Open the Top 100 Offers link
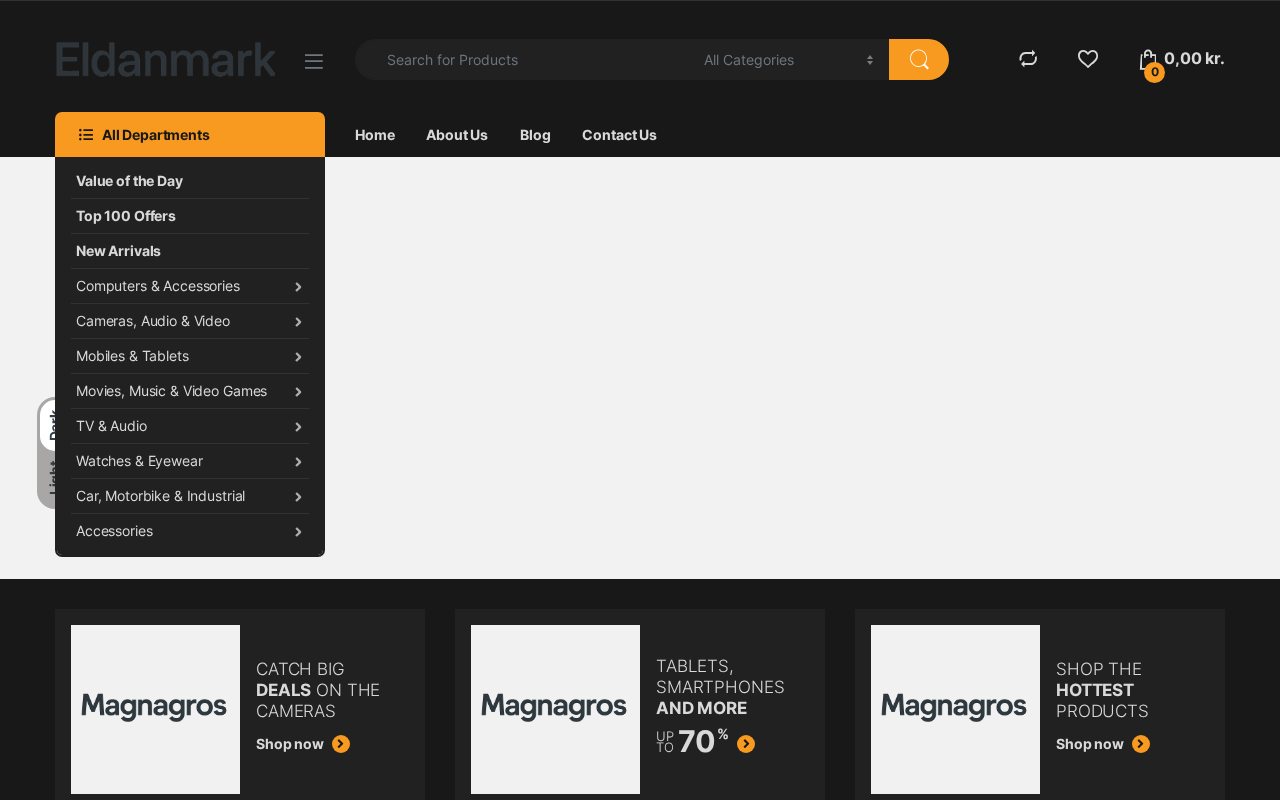Screen dimensions: 1280x800 tap(126, 216)
